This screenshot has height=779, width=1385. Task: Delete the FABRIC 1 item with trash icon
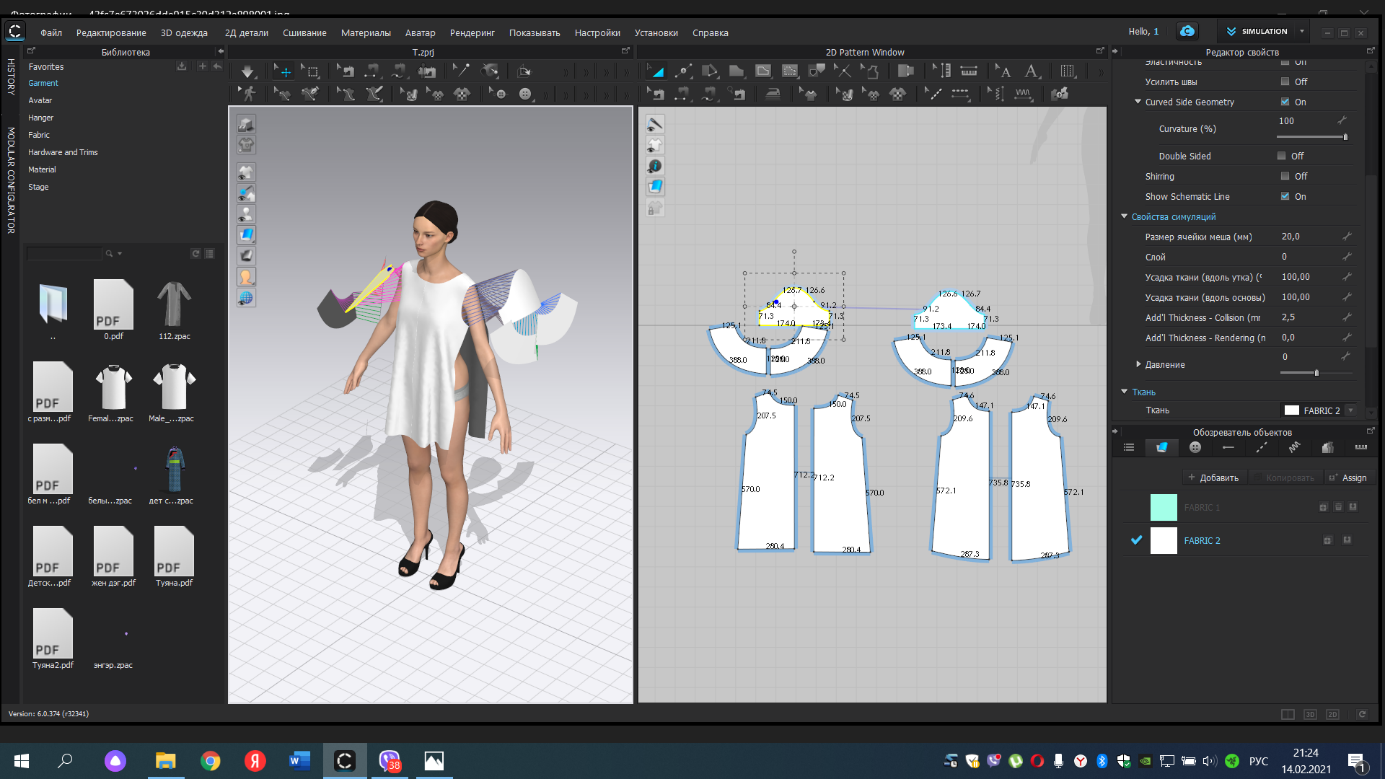tap(1338, 507)
